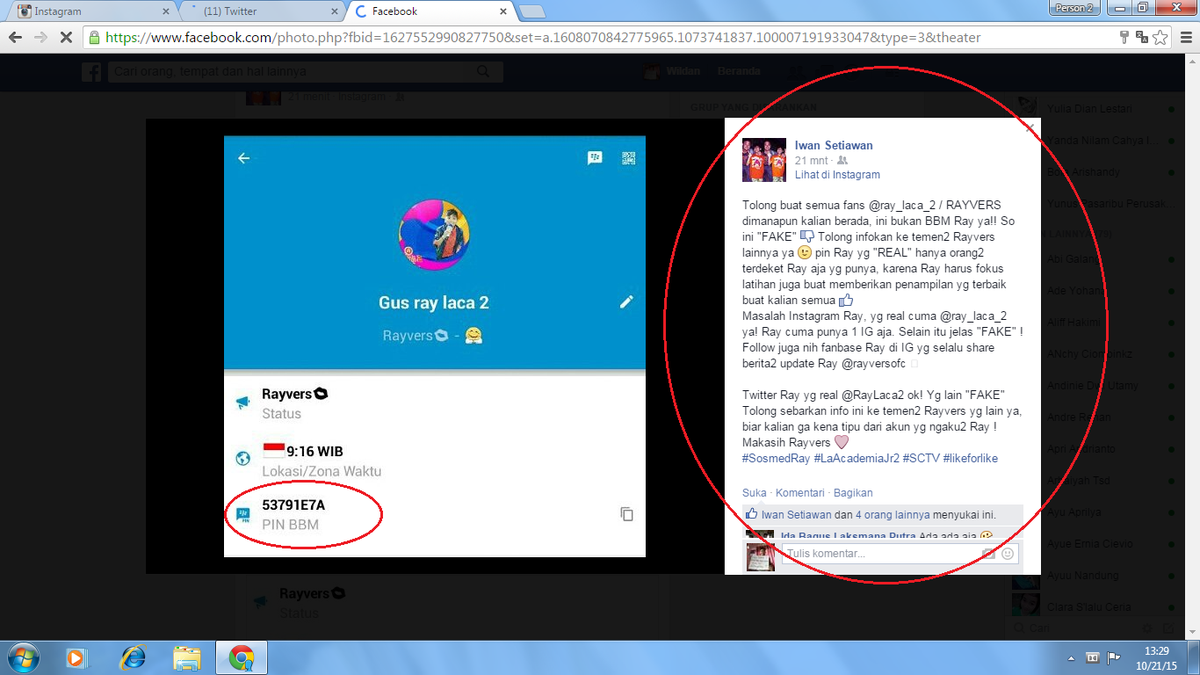Open the Windows Start menu
Screen dimensions: 1200x675
(22, 657)
